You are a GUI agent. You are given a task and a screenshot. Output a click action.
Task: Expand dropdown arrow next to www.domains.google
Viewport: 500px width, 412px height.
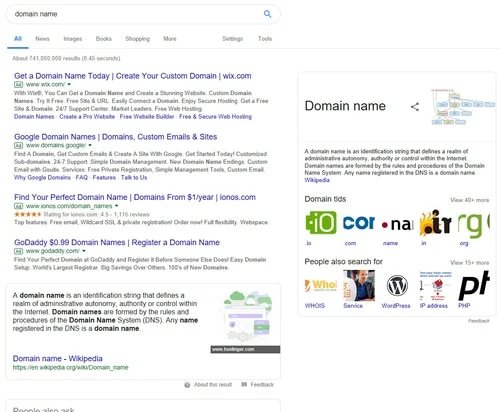point(90,145)
